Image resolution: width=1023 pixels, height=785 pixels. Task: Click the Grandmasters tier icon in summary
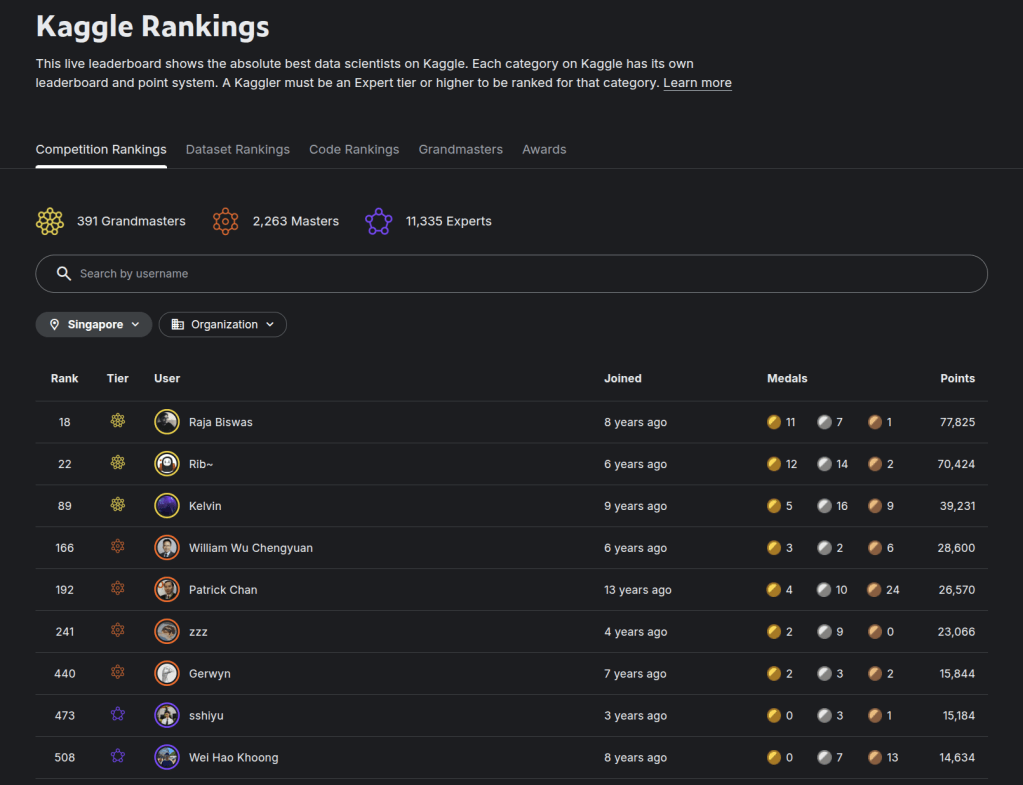pos(50,221)
